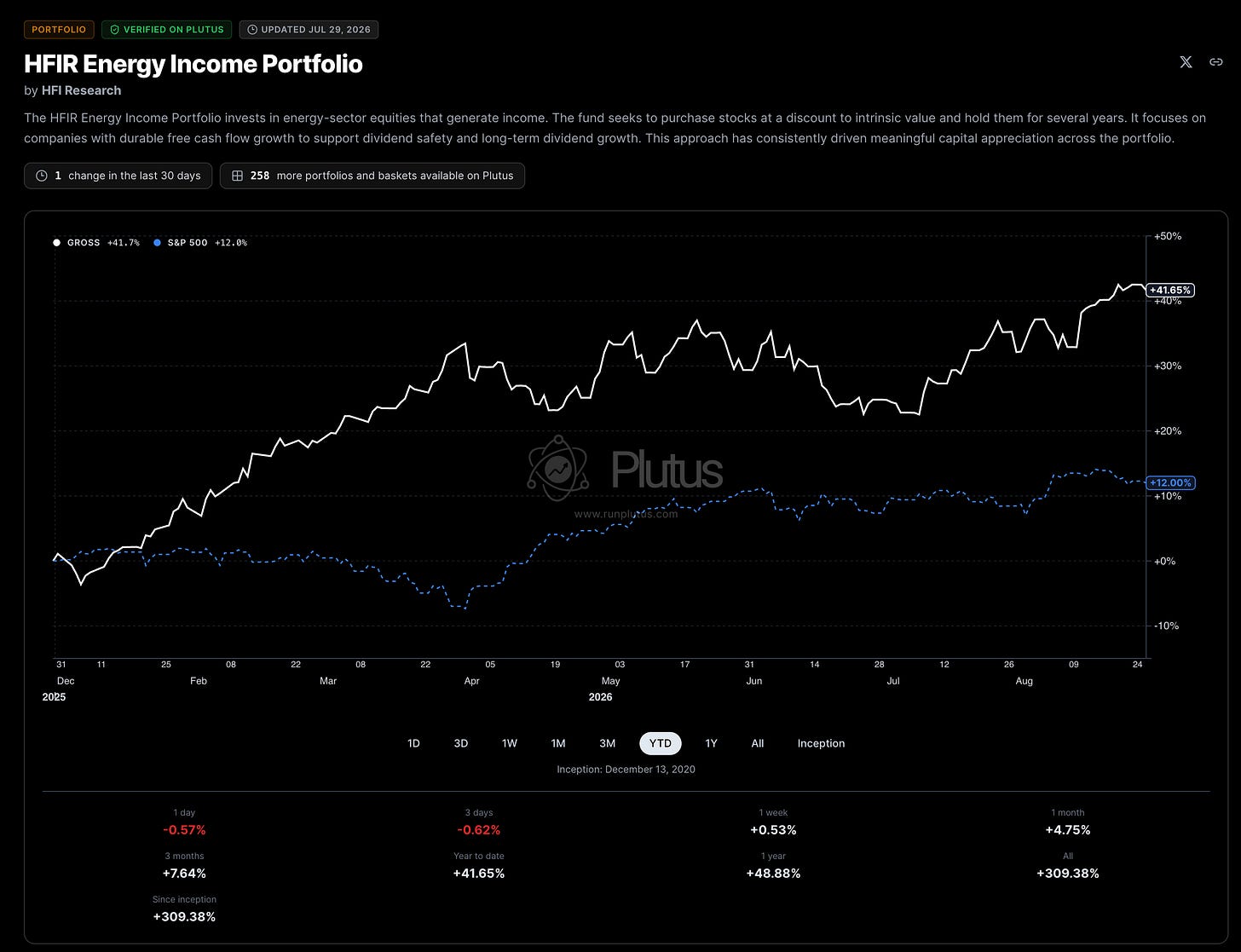
Task: Switch chart to 1W range
Action: pyautogui.click(x=510, y=743)
